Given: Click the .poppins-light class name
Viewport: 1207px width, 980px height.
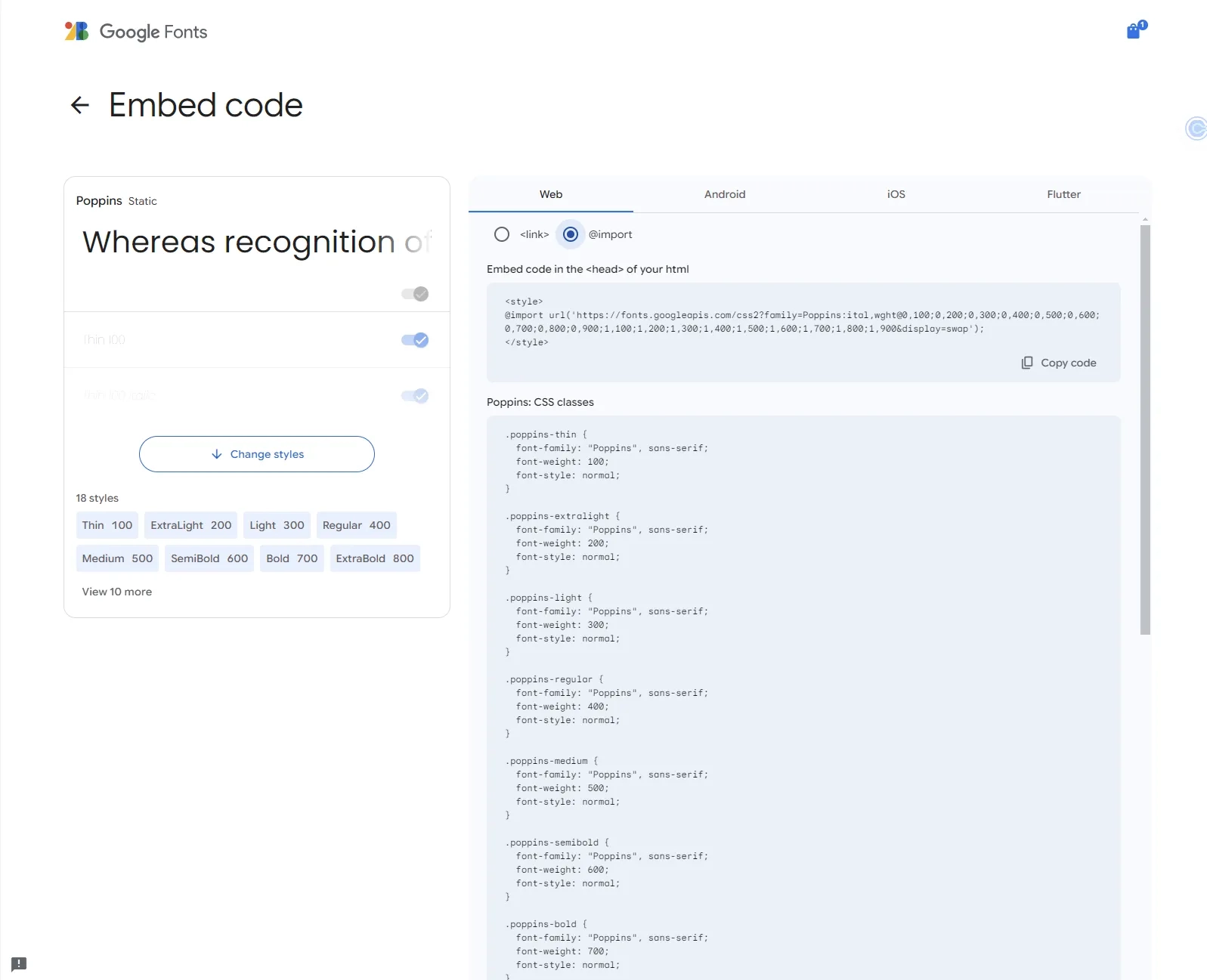Looking at the screenshot, I should click(543, 598).
